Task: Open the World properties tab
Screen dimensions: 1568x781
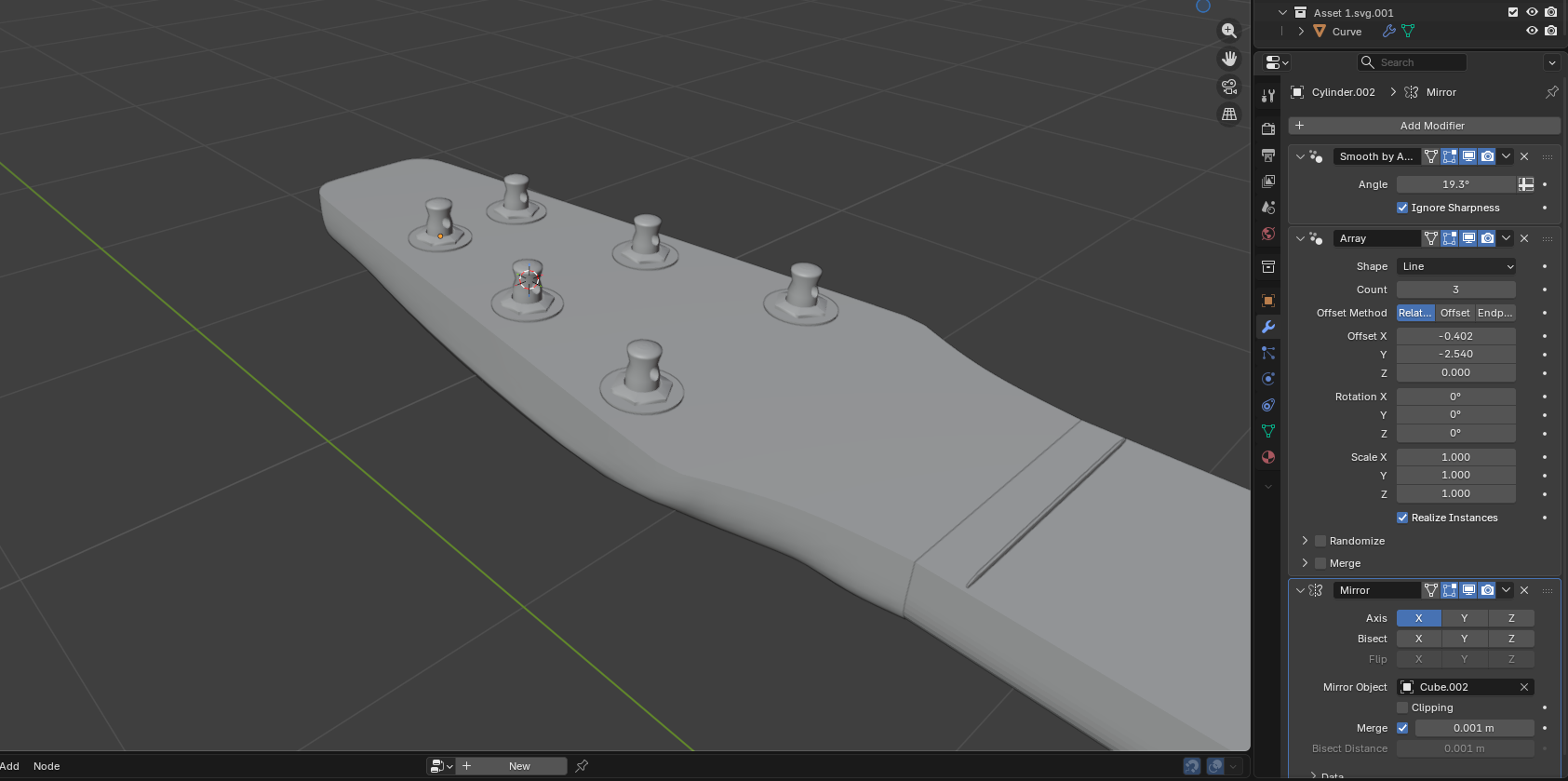Action: click(x=1267, y=233)
